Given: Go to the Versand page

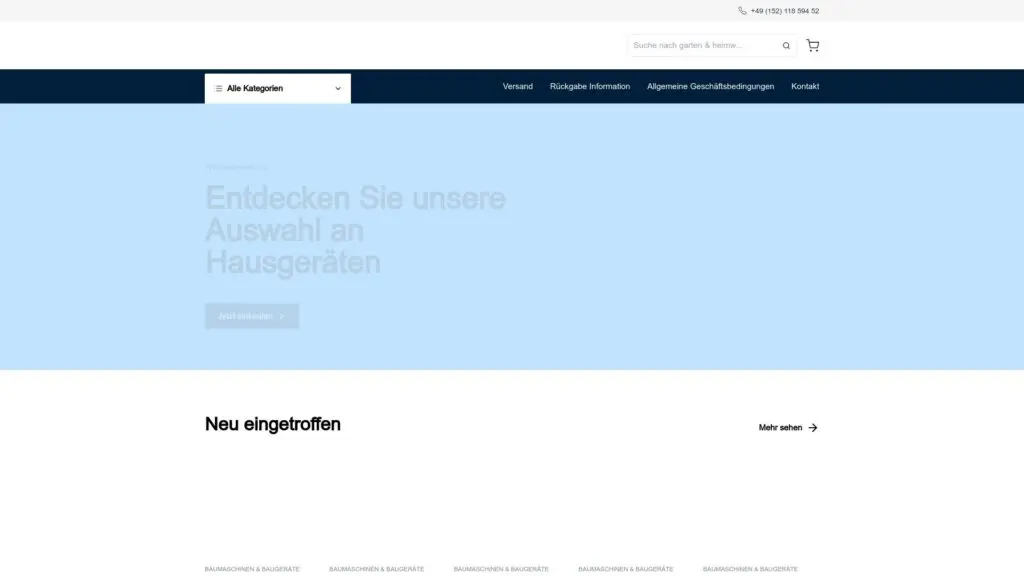Looking at the screenshot, I should 517,86.
